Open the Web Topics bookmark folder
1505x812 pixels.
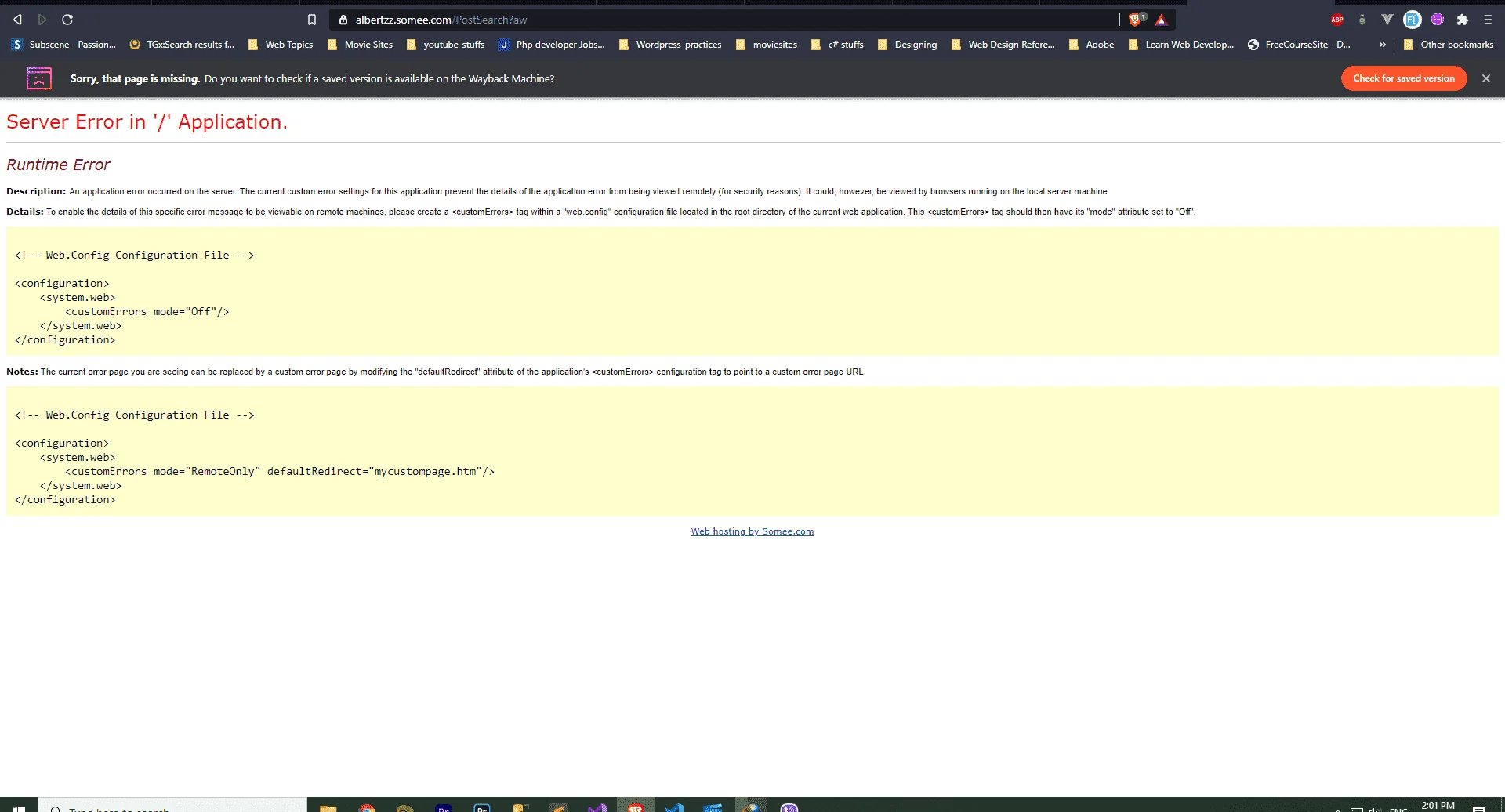(281, 45)
